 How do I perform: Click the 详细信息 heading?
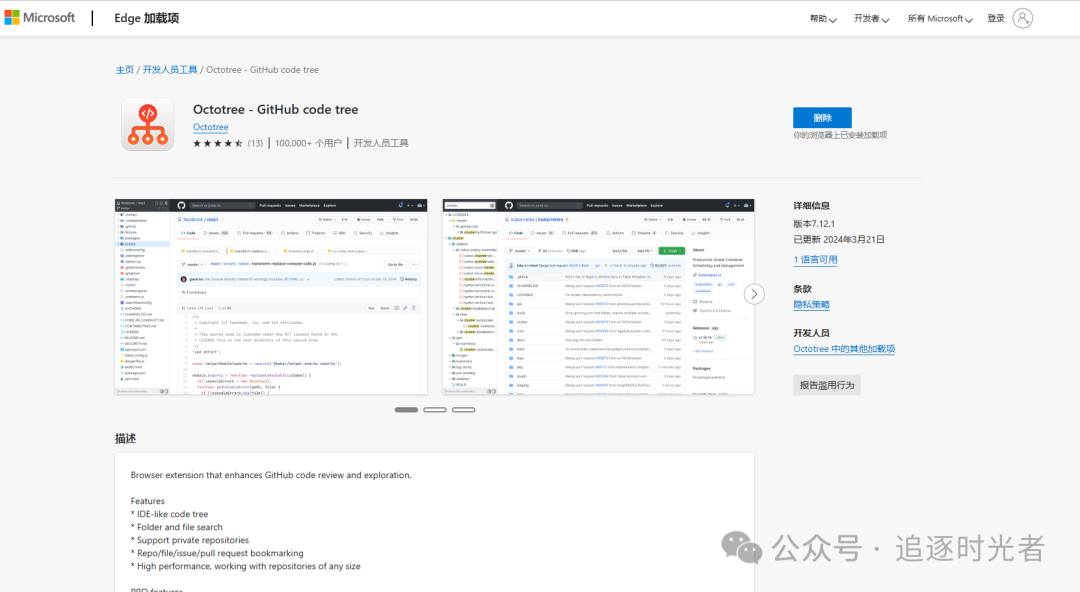click(811, 206)
